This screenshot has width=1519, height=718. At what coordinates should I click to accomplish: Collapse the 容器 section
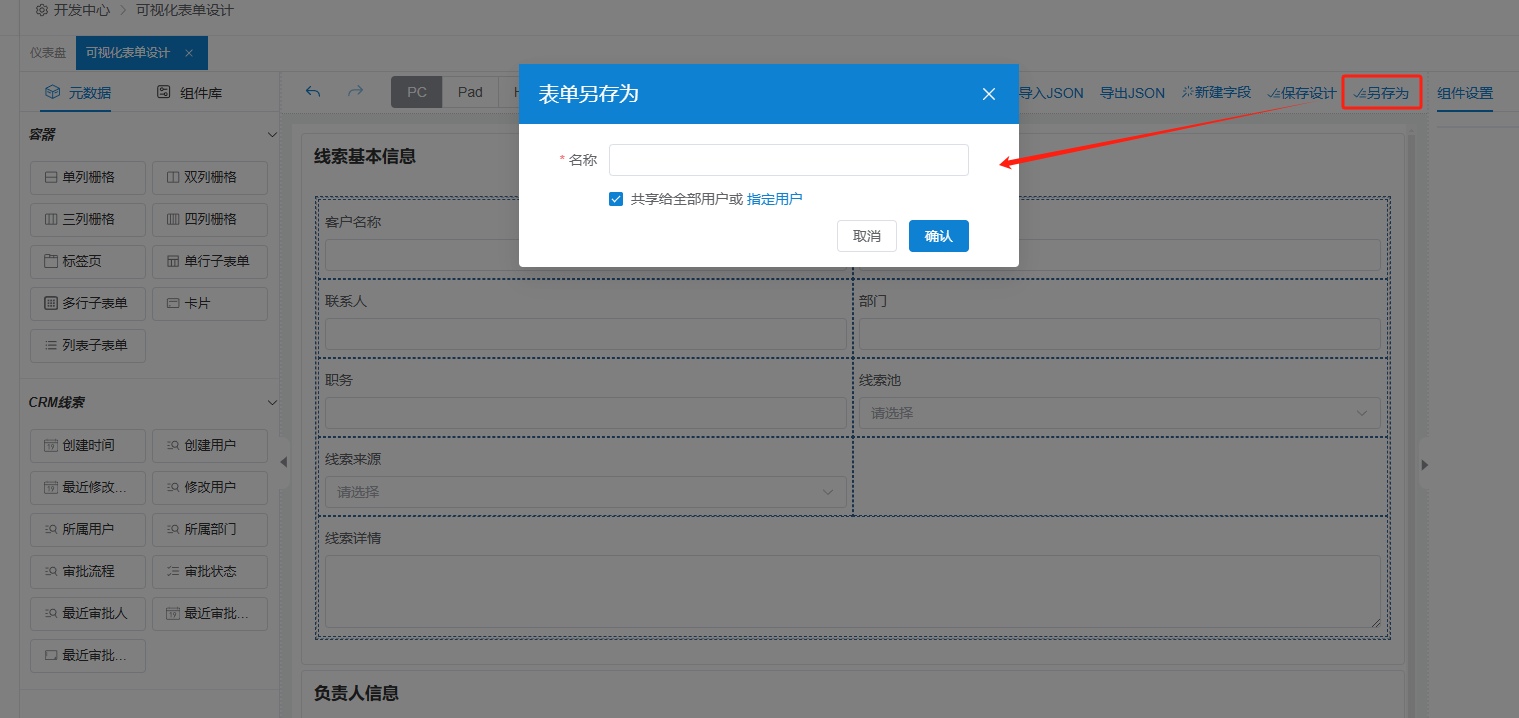[x=271, y=134]
